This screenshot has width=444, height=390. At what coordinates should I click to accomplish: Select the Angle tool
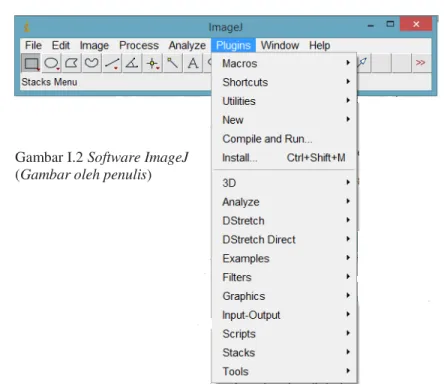click(x=132, y=63)
